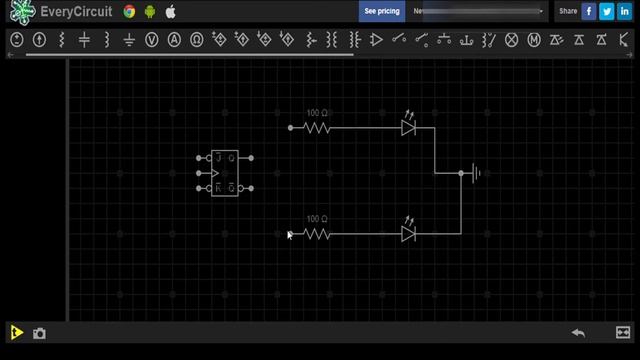Select the ohmmeter component
640x360 pixels.
pyautogui.click(x=197, y=40)
